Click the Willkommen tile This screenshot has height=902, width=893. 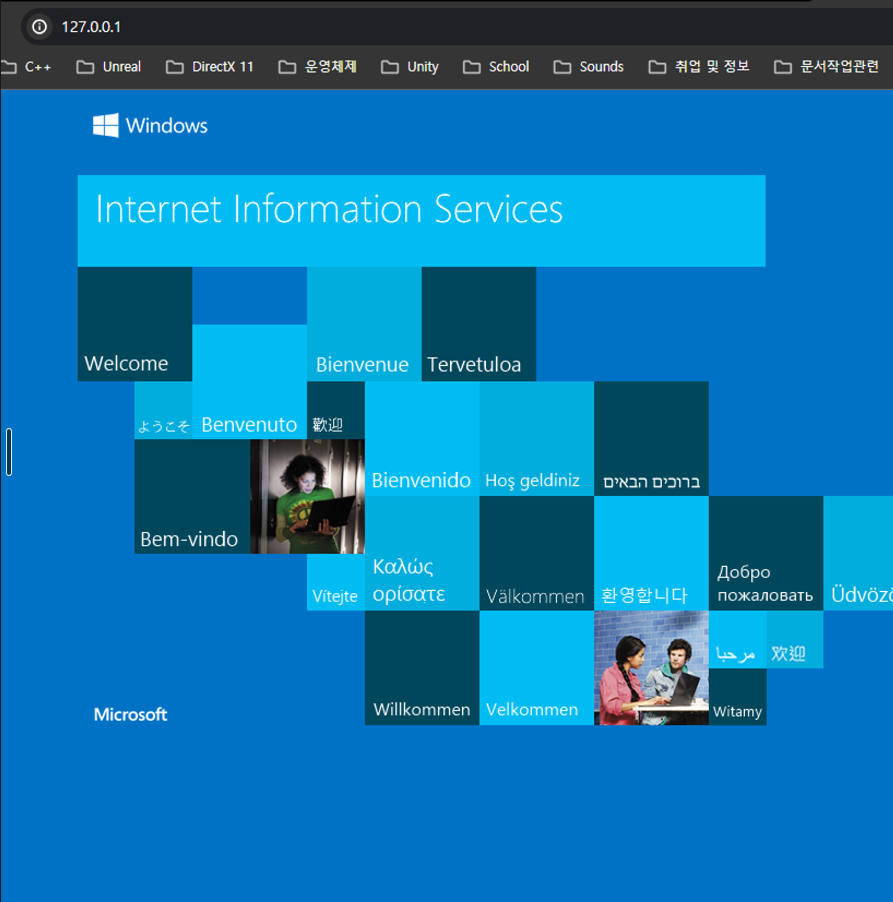click(x=422, y=668)
